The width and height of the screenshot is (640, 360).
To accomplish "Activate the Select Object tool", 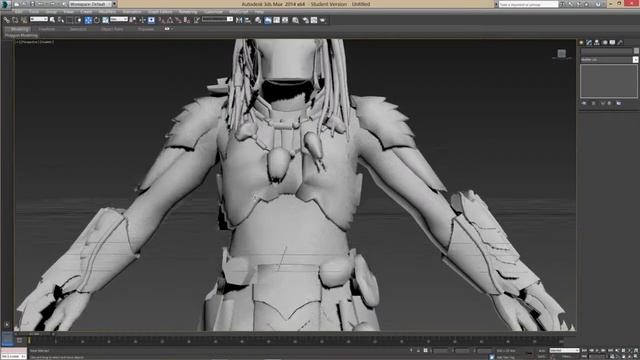I will click(52, 20).
